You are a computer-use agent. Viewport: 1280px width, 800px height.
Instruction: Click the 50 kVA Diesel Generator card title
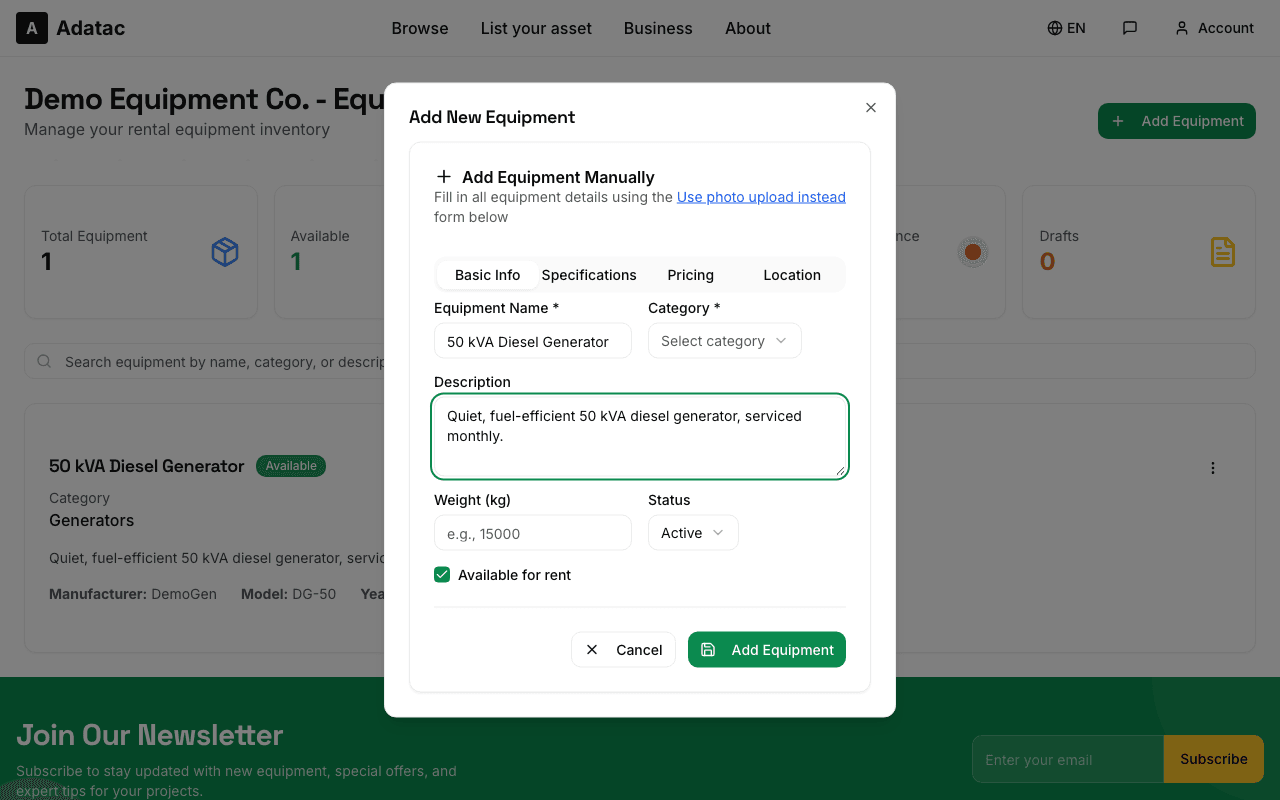pos(146,466)
